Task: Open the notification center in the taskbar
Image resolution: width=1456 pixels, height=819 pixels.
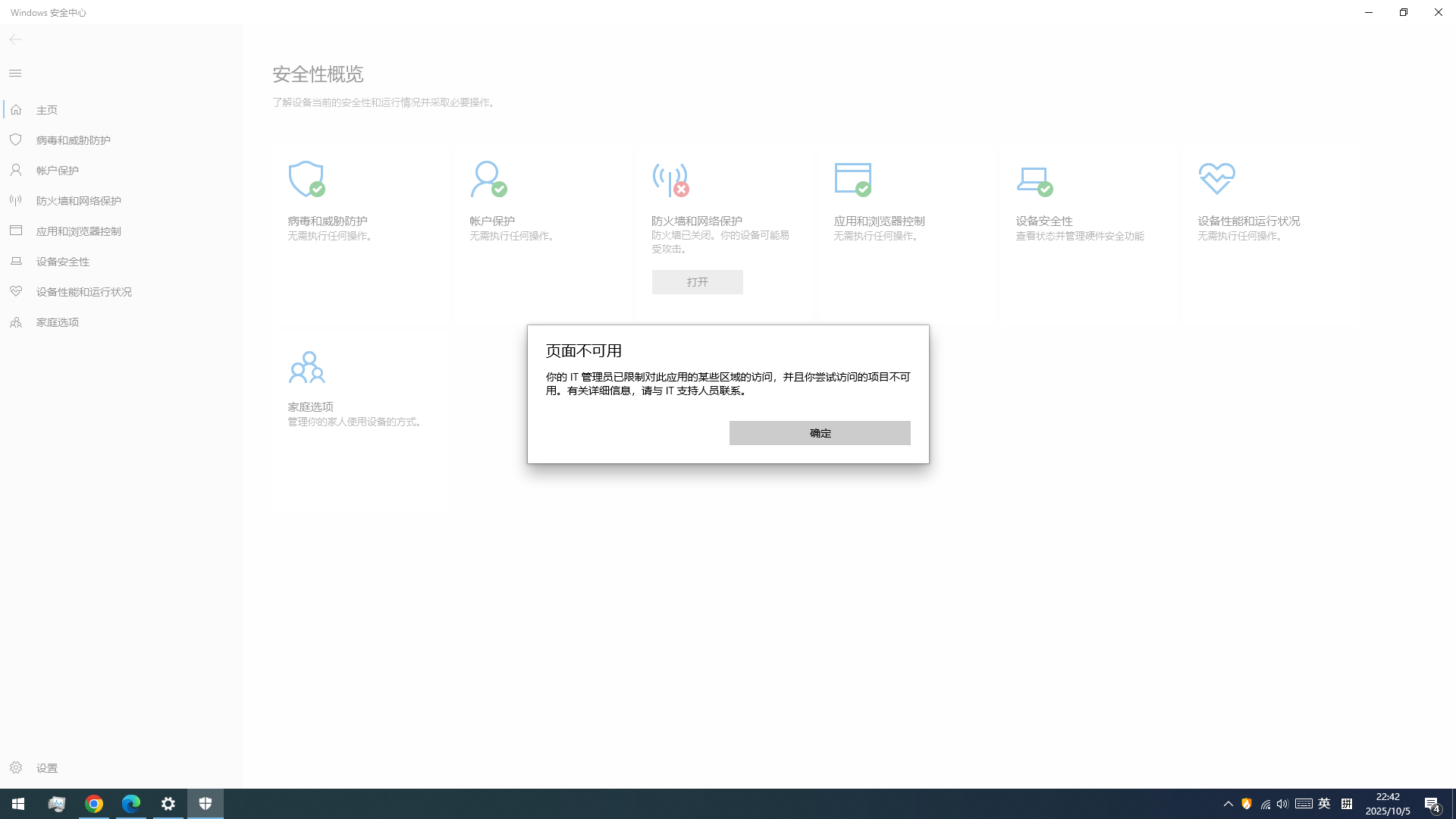Action: coord(1432,804)
